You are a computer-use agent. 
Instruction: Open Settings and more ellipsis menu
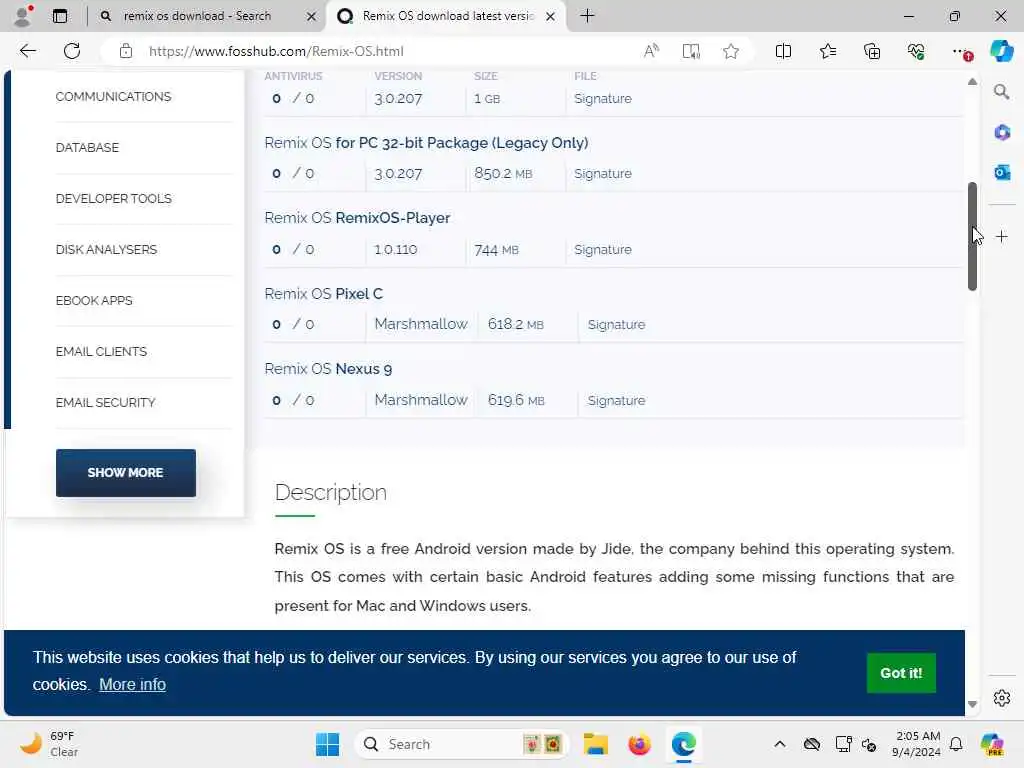click(961, 51)
